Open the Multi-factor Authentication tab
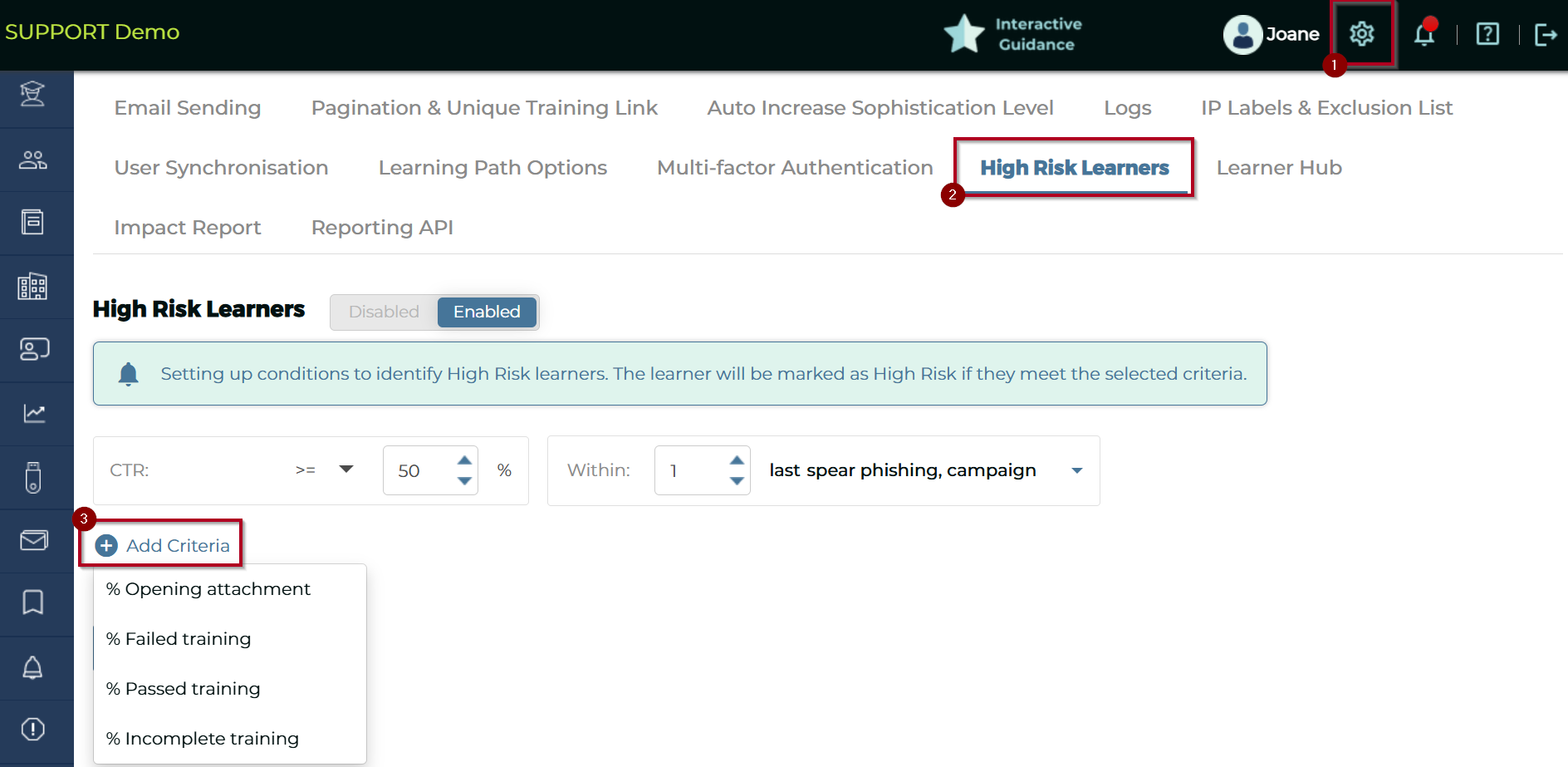Image resolution: width=1568 pixels, height=767 pixels. [795, 168]
